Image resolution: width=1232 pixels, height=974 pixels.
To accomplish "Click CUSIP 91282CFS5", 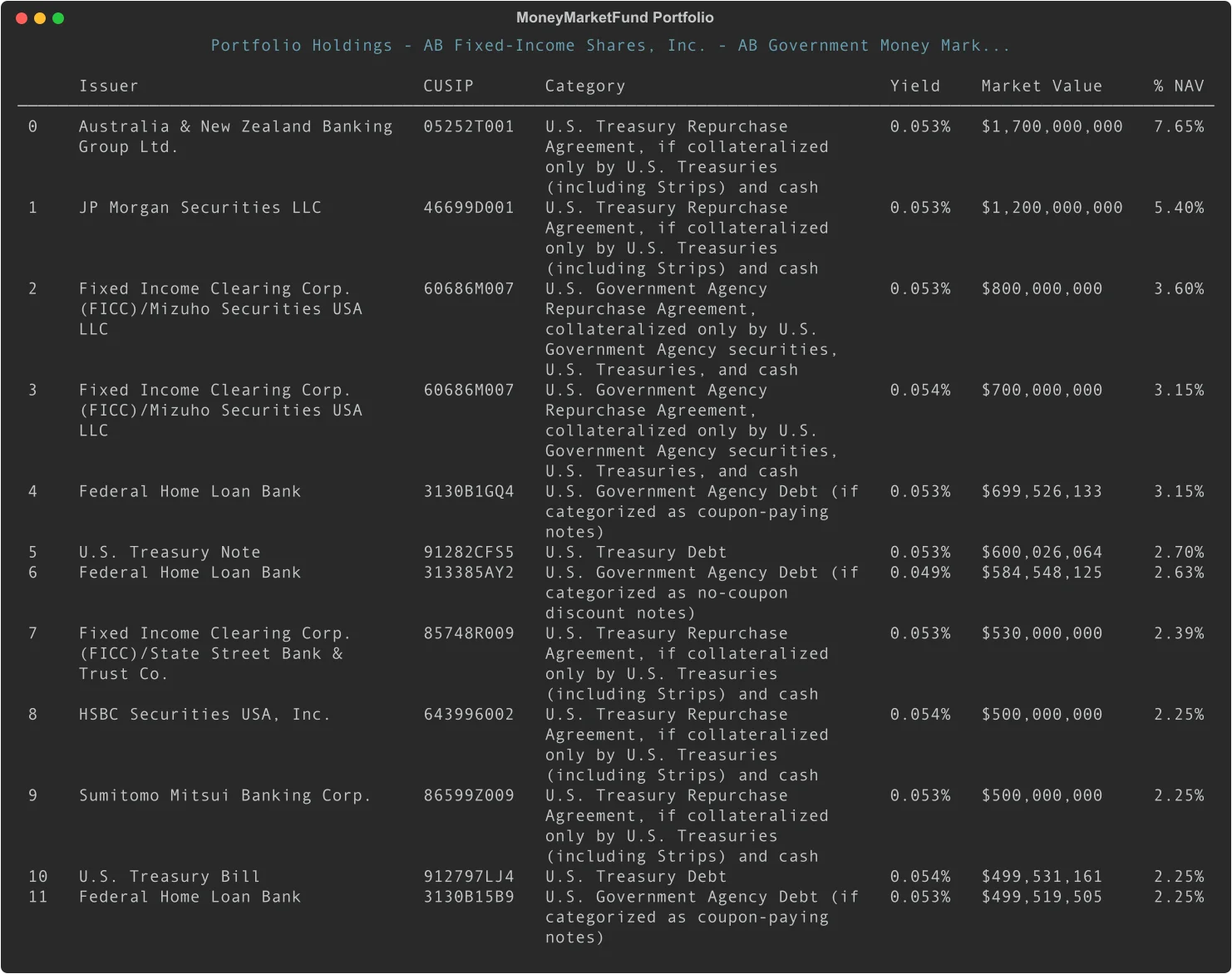I will tap(469, 552).
